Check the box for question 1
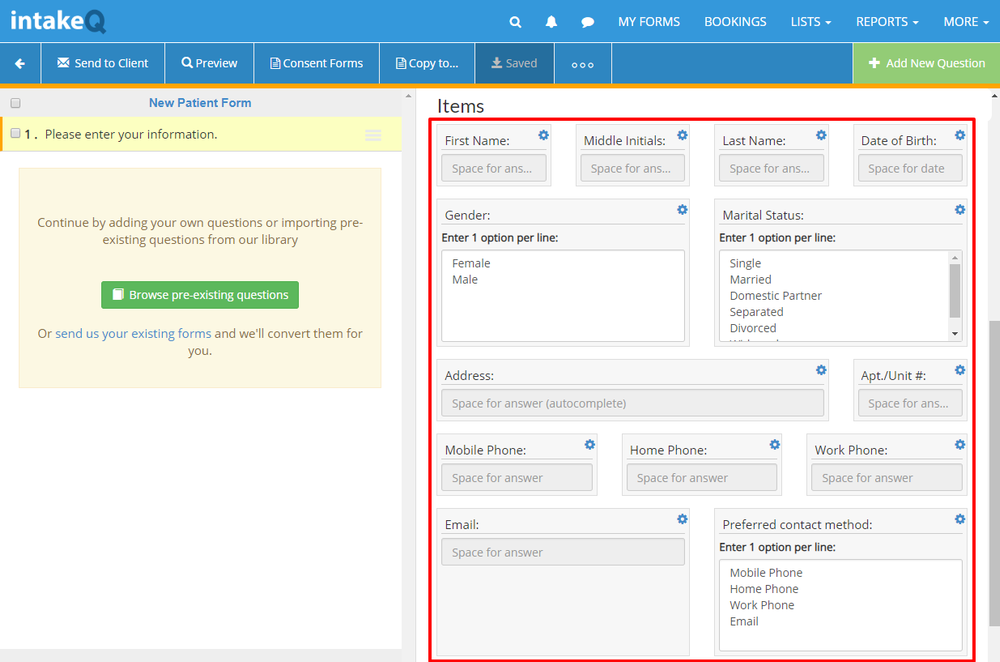Image resolution: width=1000 pixels, height=662 pixels. (x=15, y=133)
